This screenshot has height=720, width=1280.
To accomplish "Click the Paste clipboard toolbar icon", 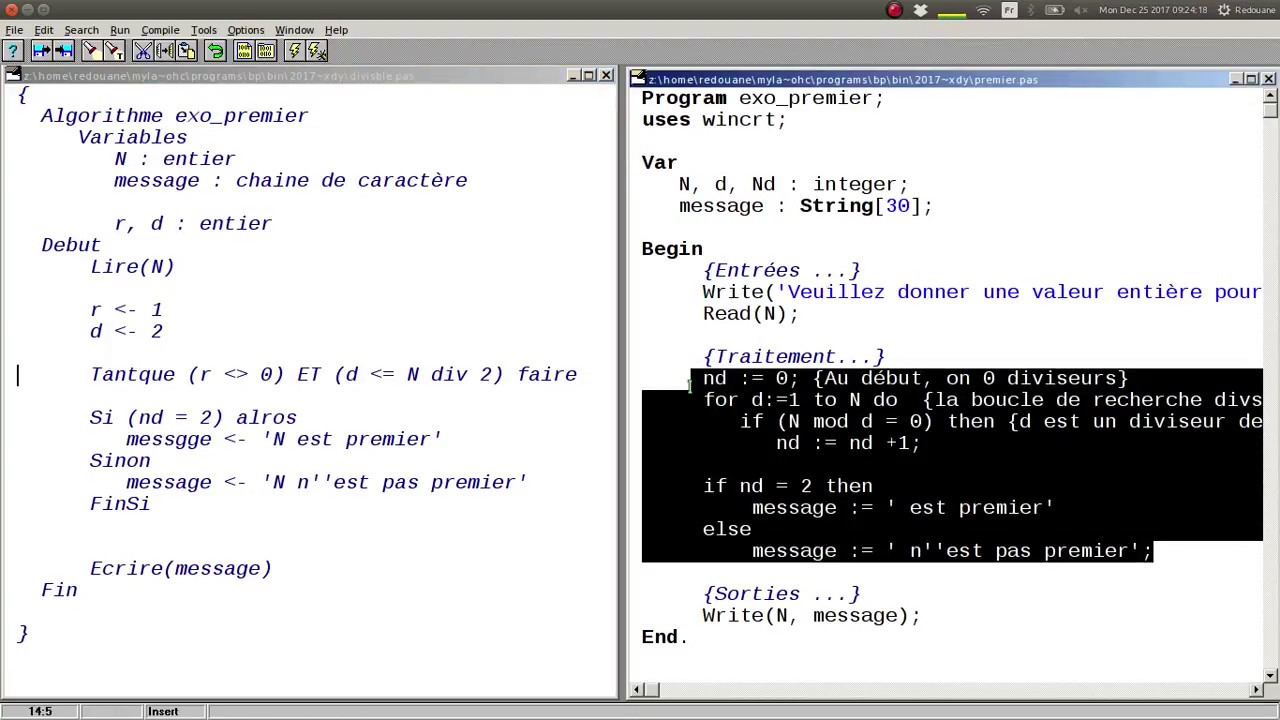I will pyautogui.click(x=186, y=51).
